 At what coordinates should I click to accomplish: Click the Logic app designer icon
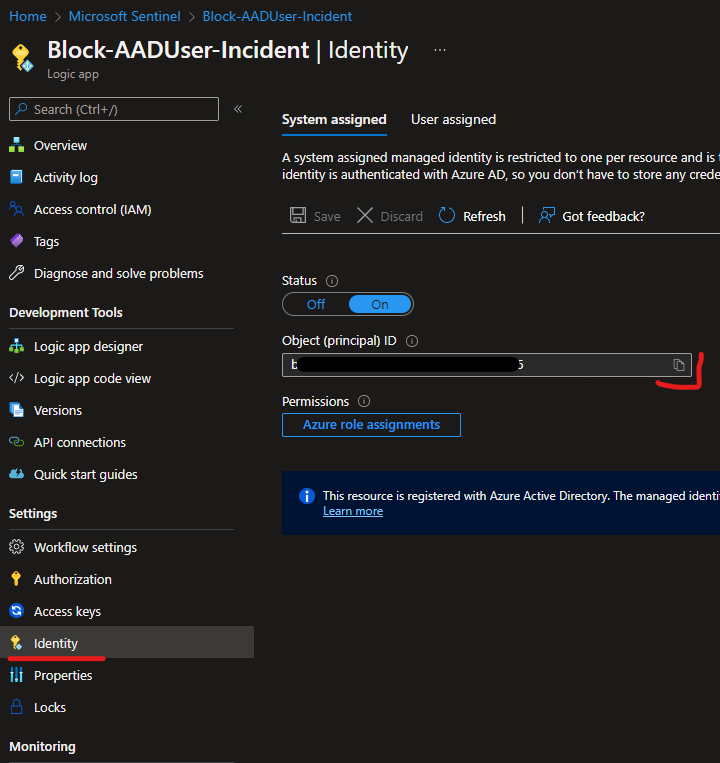(17, 346)
